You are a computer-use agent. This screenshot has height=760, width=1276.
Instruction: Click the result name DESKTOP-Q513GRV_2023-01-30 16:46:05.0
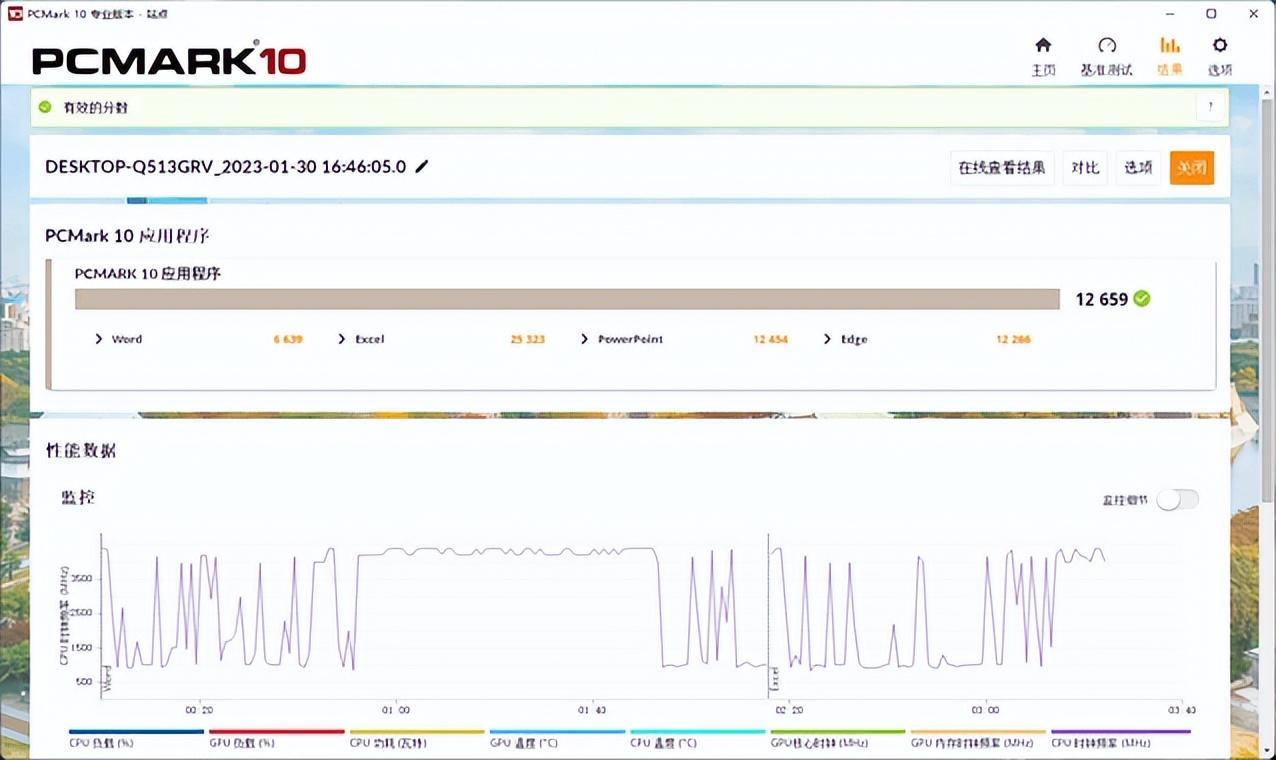[226, 167]
